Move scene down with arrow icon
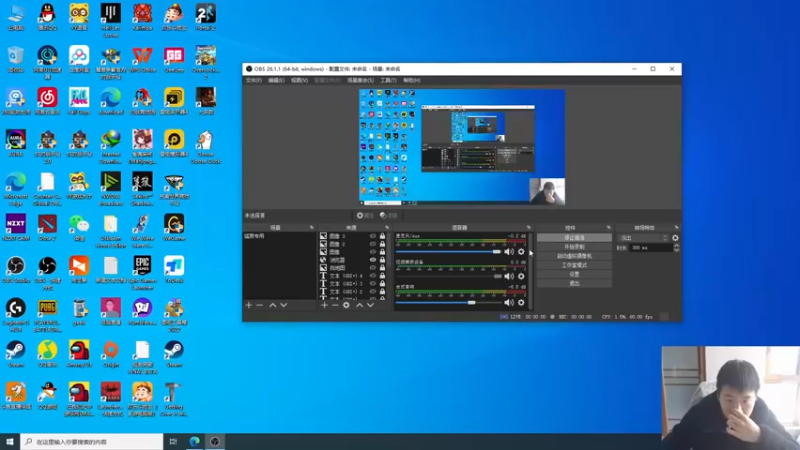The image size is (800, 450). [284, 305]
